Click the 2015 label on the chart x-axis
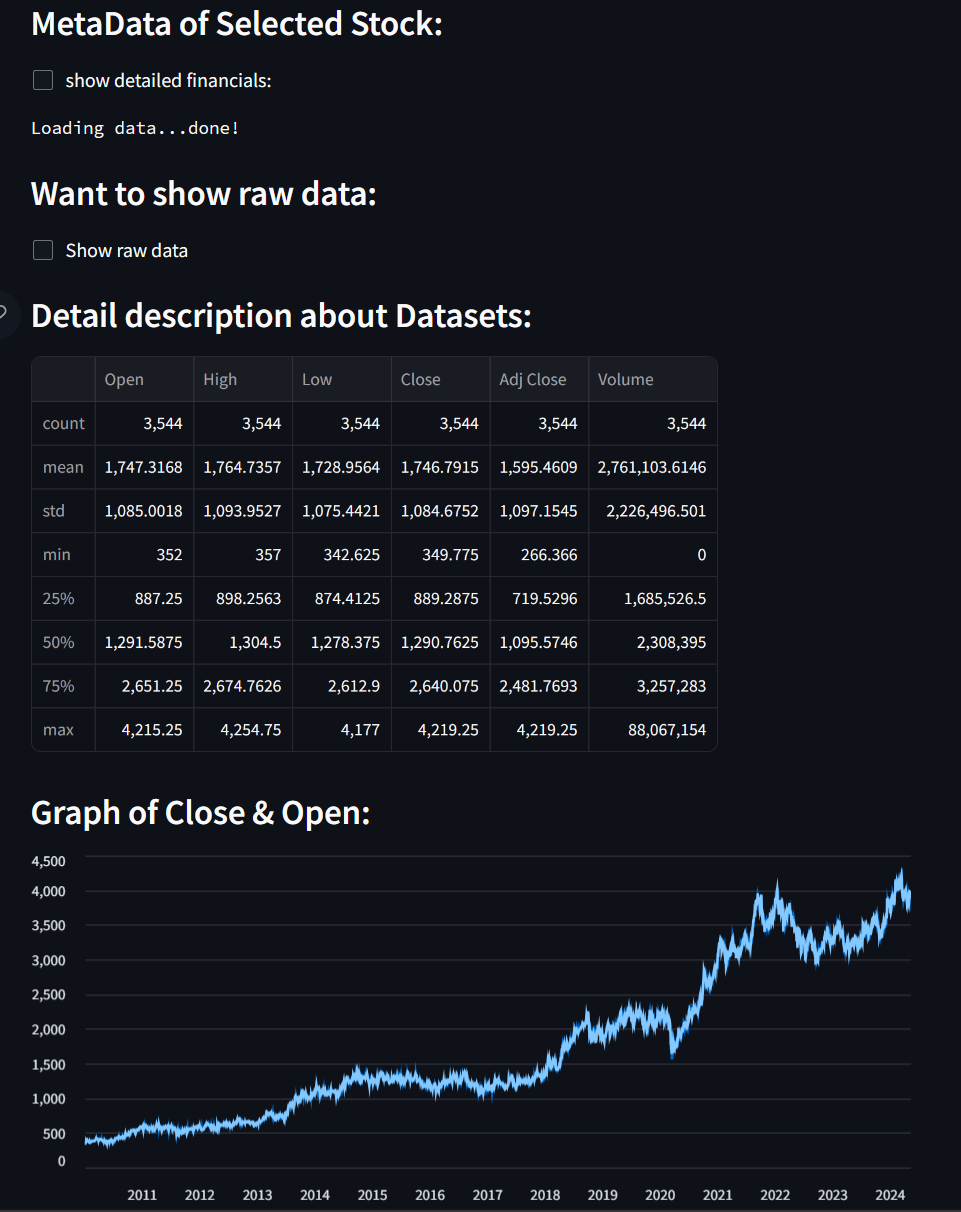Screen dimensions: 961x1212 (372, 1194)
